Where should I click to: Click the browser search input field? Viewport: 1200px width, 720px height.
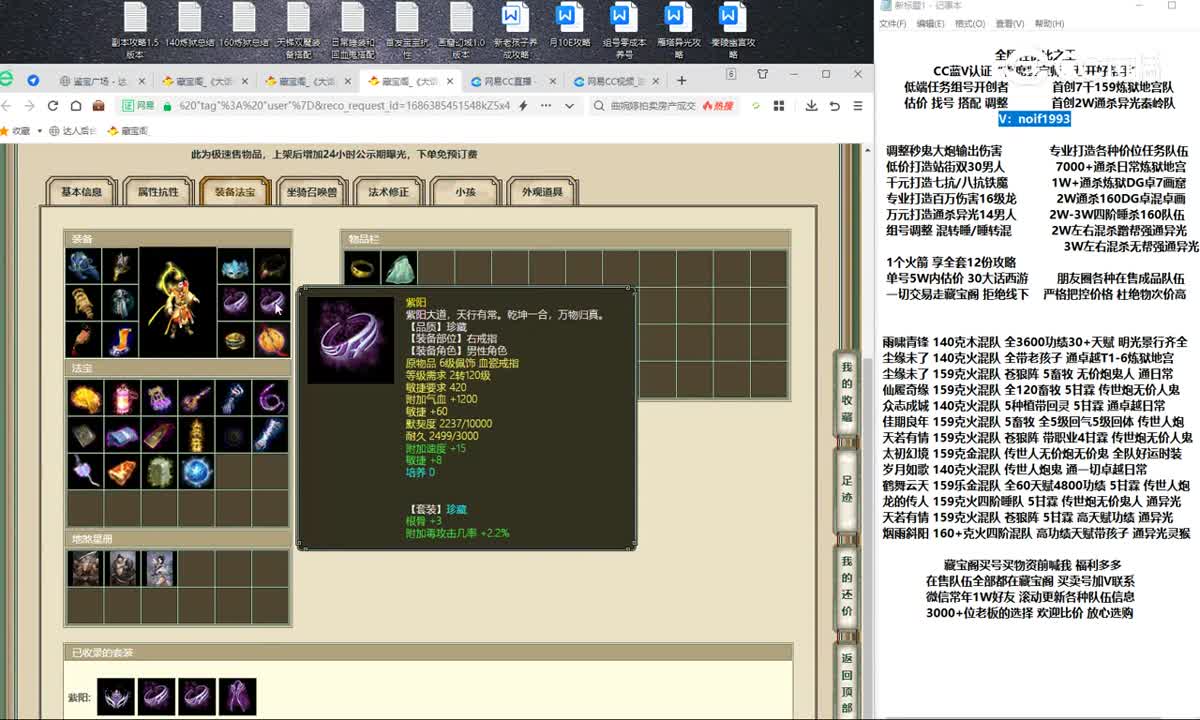[655, 106]
